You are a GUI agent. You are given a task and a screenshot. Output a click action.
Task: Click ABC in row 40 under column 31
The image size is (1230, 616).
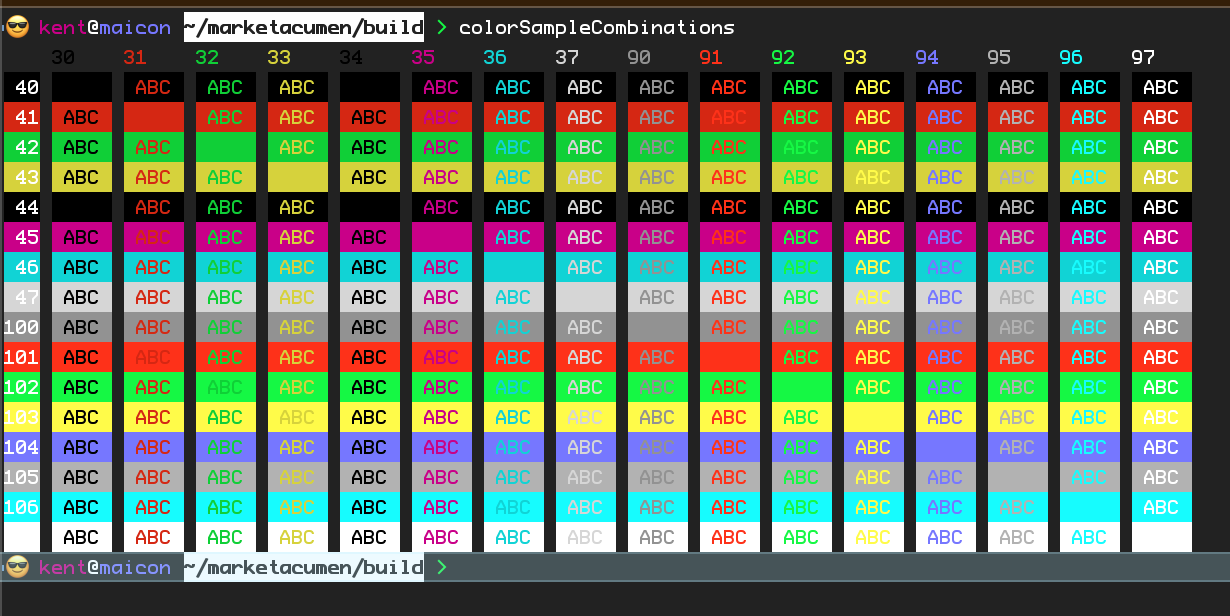pyautogui.click(x=153, y=87)
